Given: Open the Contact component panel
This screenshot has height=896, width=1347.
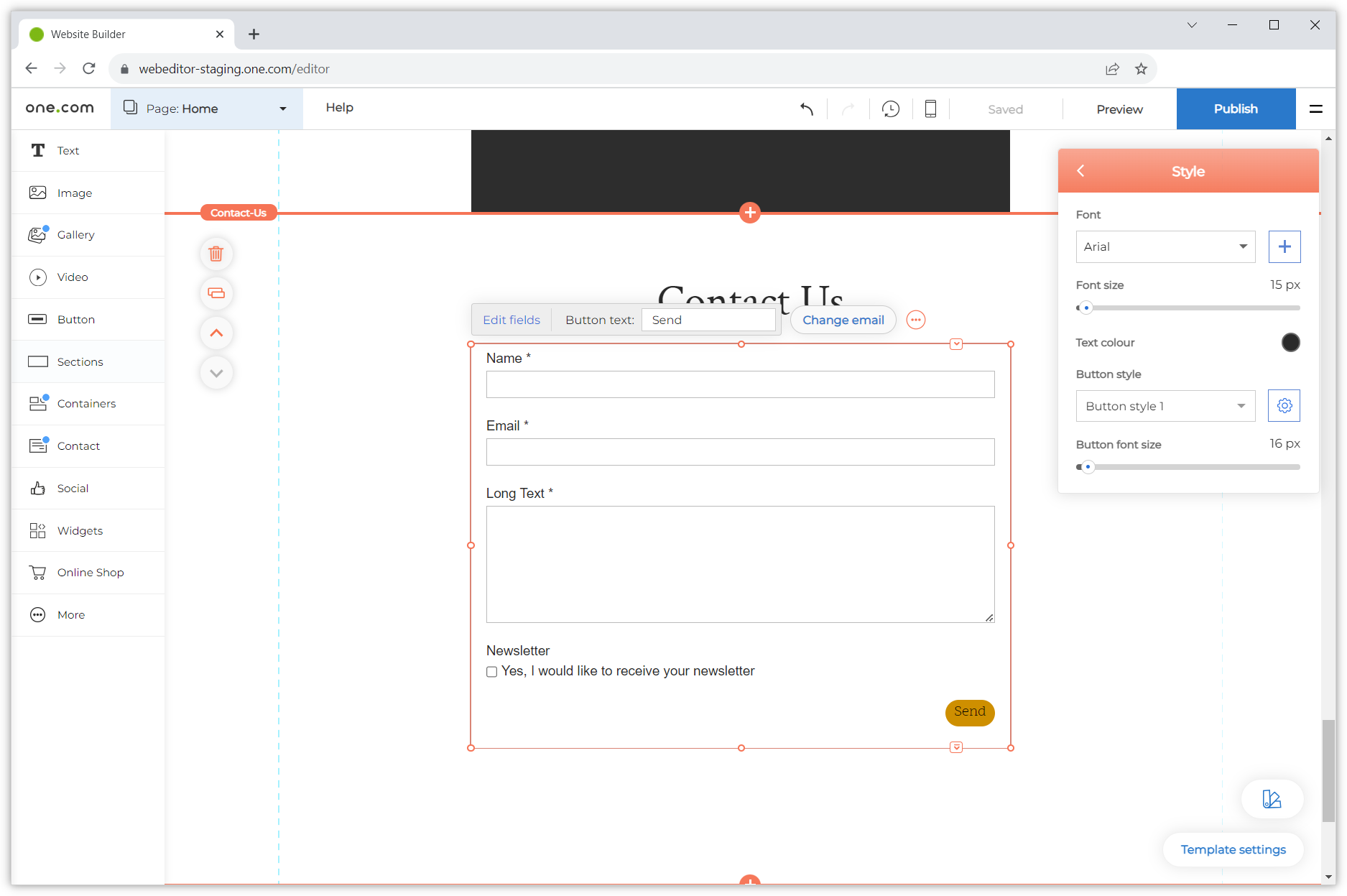Looking at the screenshot, I should (88, 446).
